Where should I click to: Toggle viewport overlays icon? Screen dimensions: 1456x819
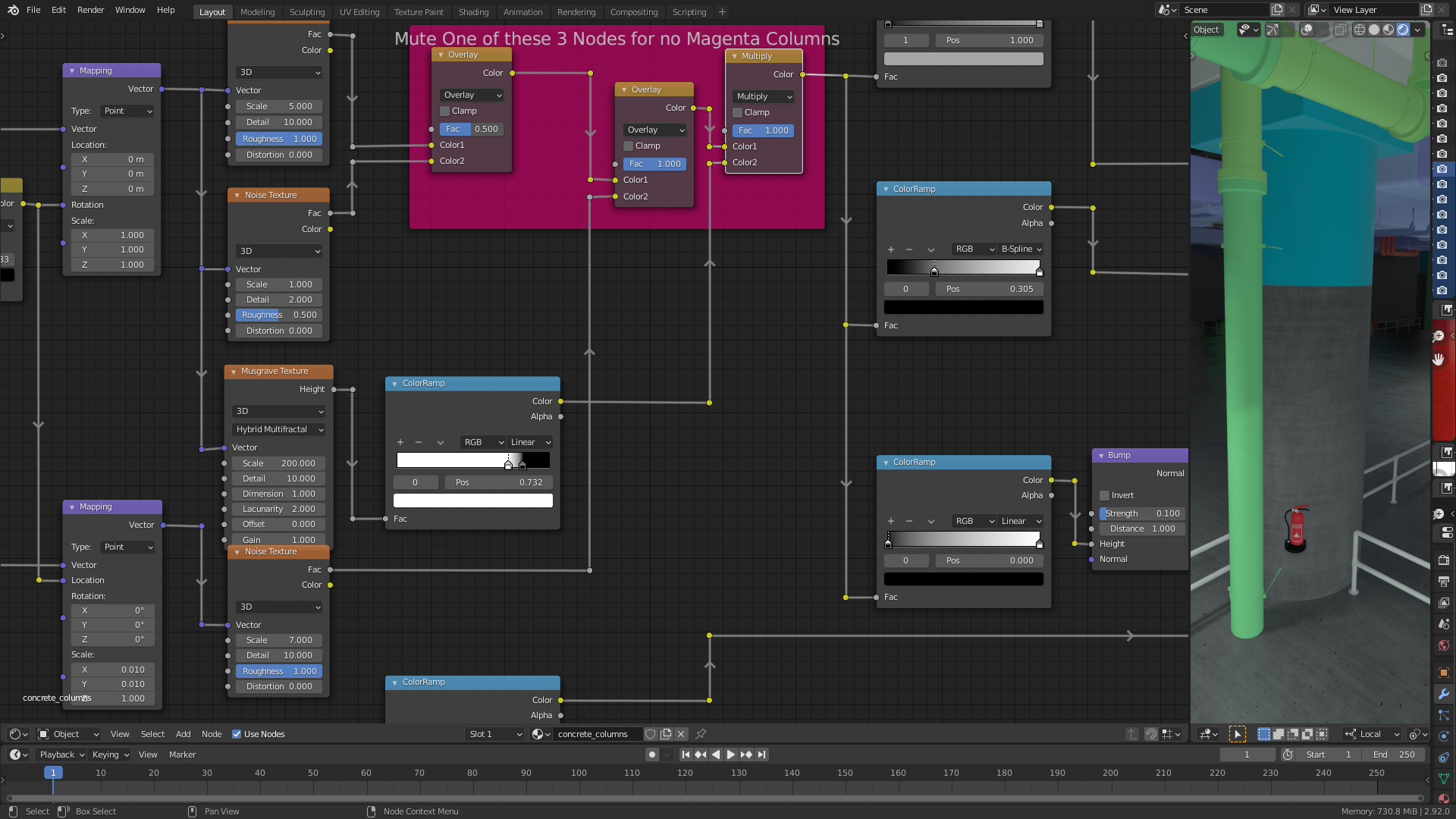(1307, 30)
